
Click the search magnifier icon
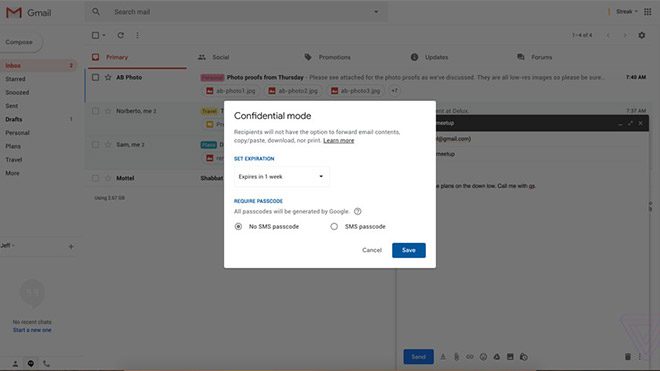[96, 12]
